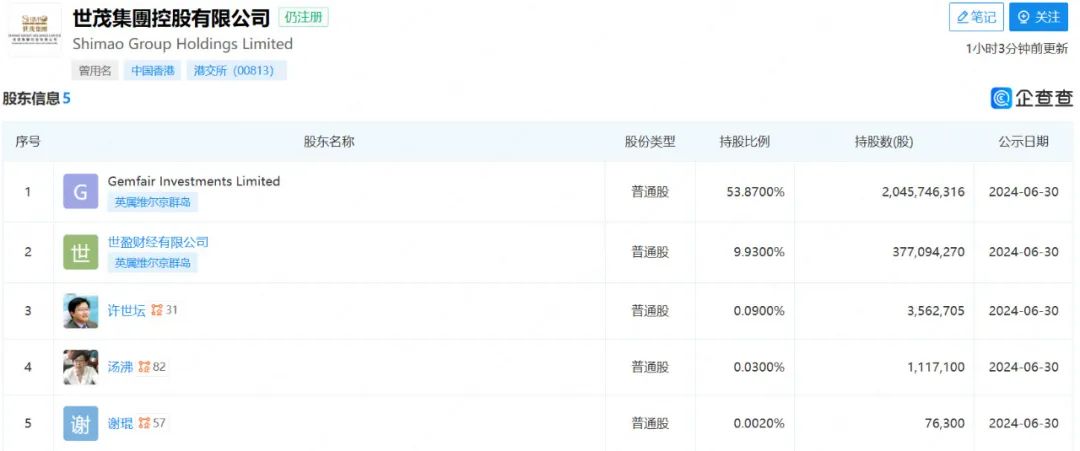Click the Shimao company logo thumbnail
The width and height of the screenshot is (1080, 451).
[34, 30]
